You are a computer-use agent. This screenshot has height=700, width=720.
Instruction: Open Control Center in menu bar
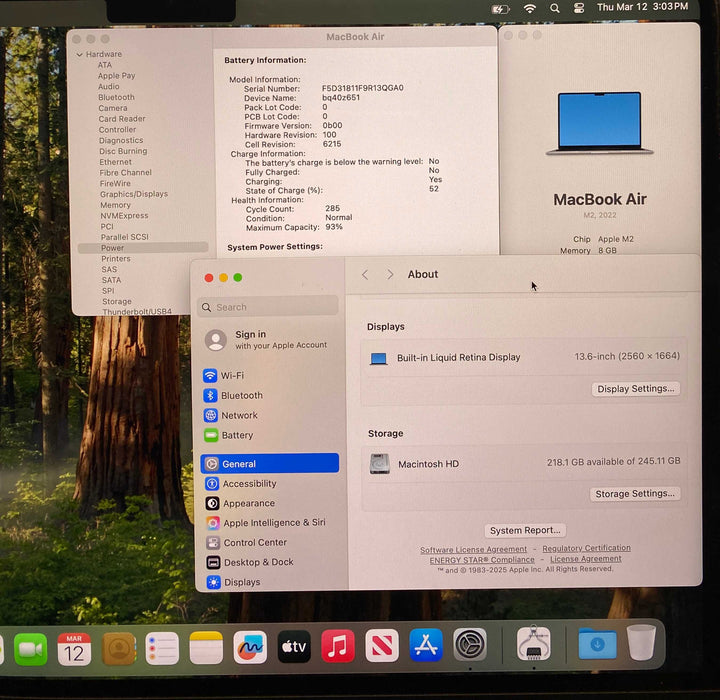pyautogui.click(x=579, y=8)
